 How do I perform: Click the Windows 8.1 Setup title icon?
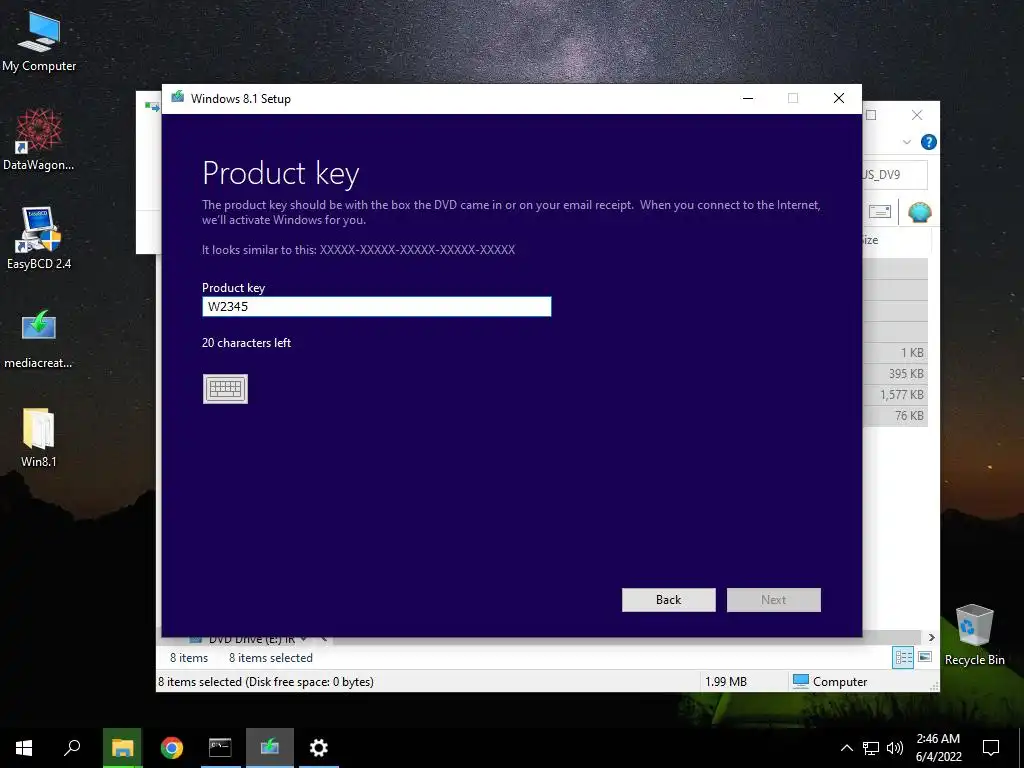pyautogui.click(x=178, y=97)
